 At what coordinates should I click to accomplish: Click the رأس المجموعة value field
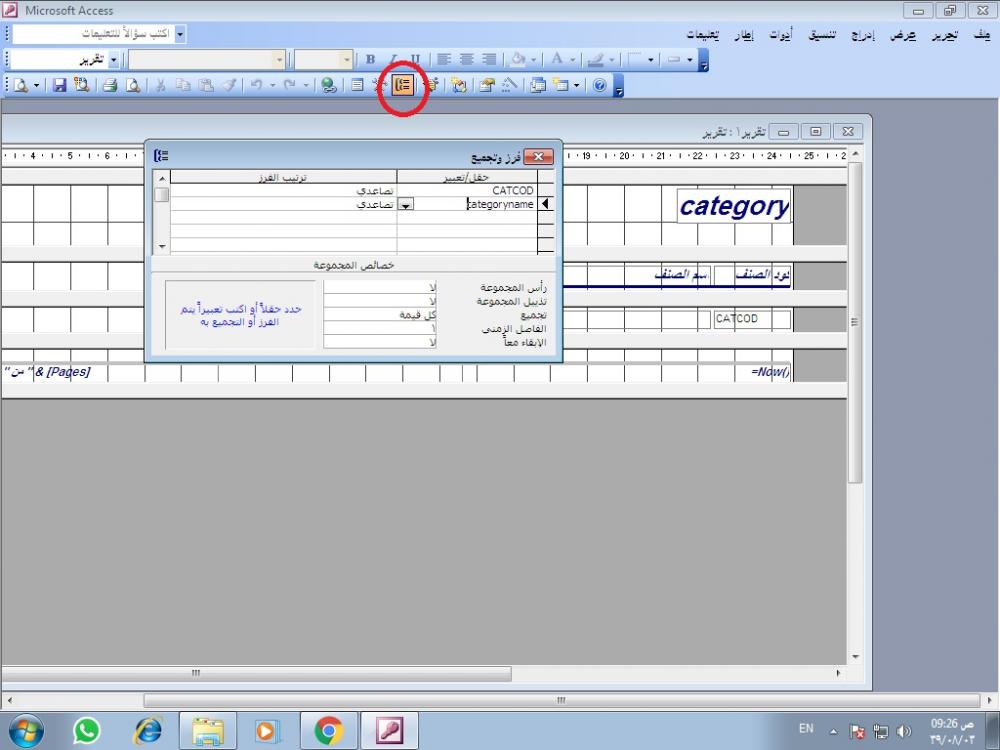click(380, 288)
